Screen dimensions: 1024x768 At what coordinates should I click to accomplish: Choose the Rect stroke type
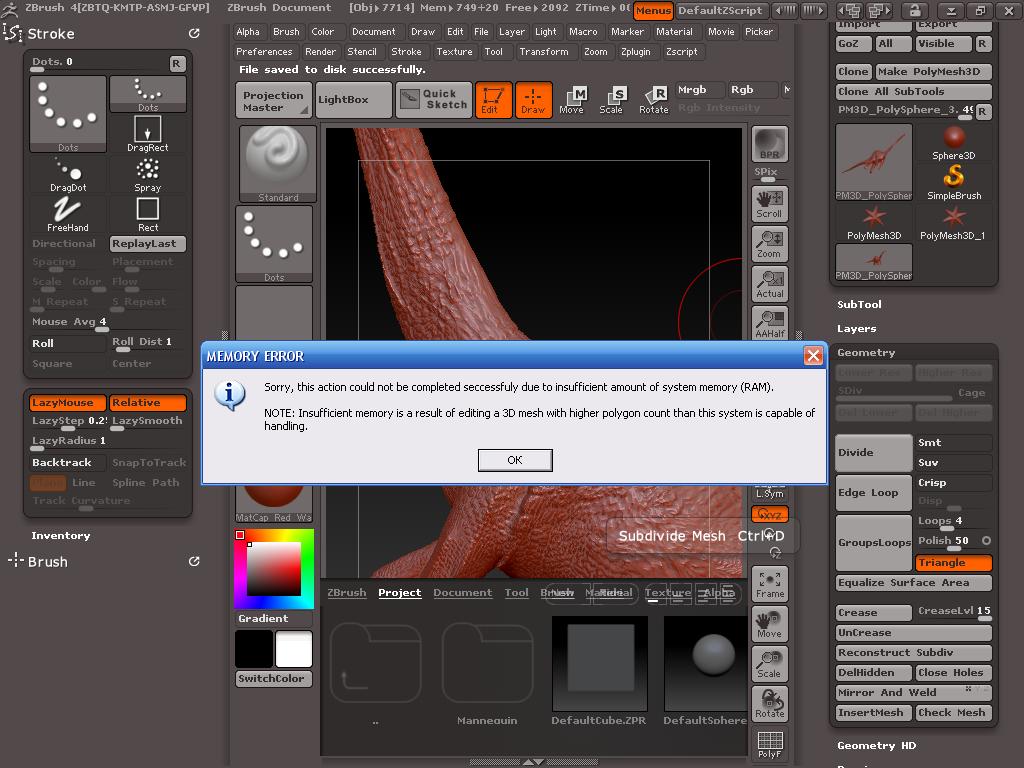tap(148, 214)
